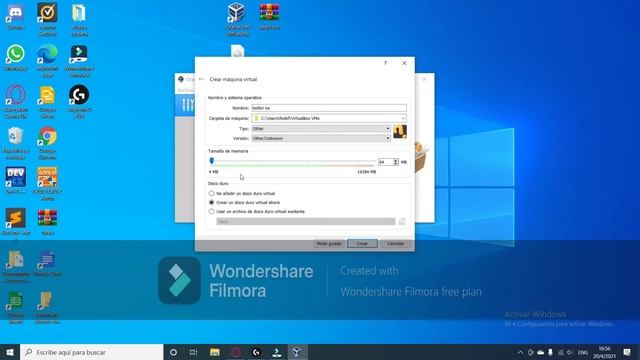Image resolution: width=640 pixels, height=360 pixels.
Task: Open the Microsoft Edge desktop shortcut
Action: (x=47, y=60)
